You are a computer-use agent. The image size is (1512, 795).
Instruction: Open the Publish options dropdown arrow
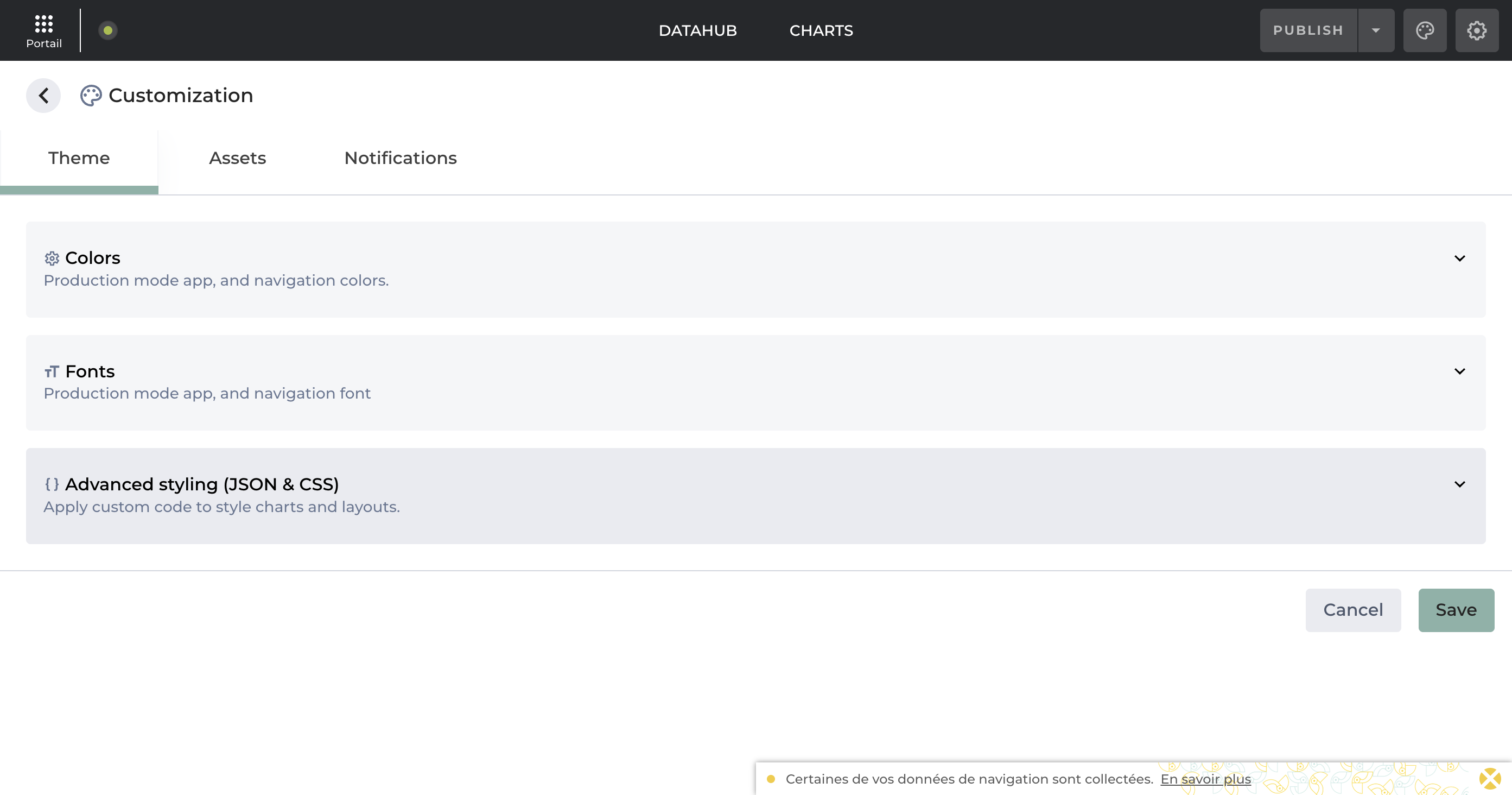(1376, 30)
